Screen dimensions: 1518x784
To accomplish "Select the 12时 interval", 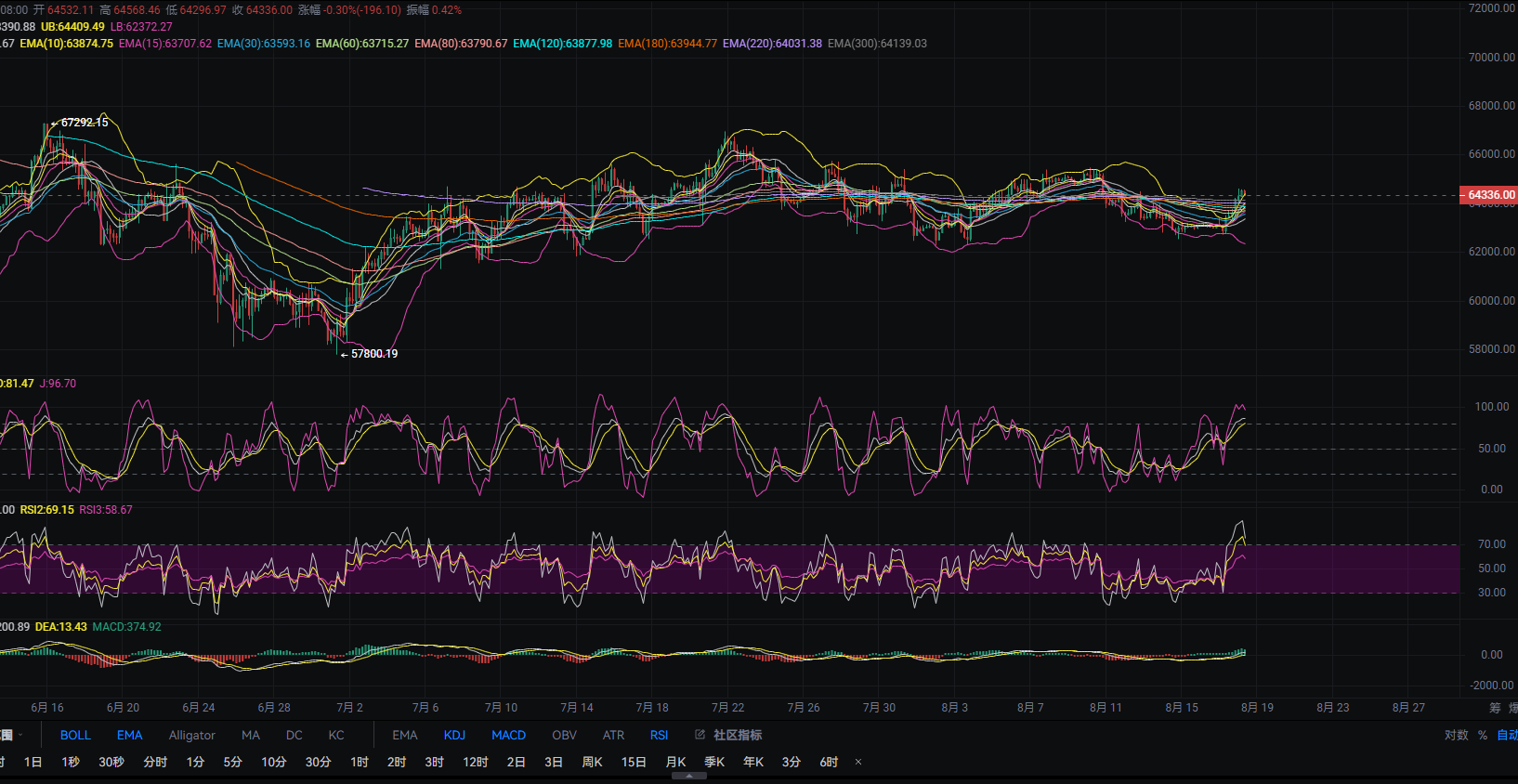I will (x=476, y=762).
